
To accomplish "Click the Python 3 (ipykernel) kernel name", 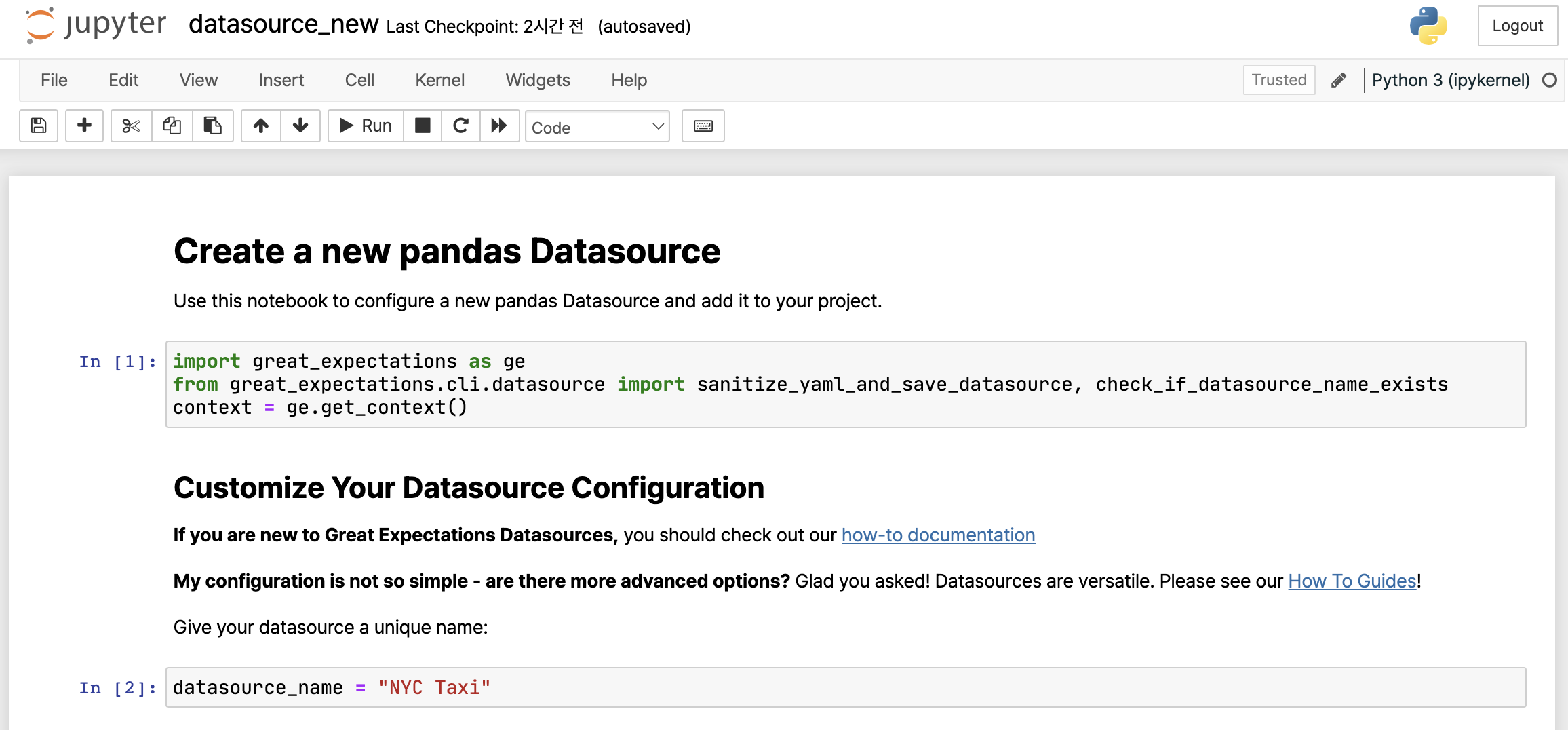I will point(1451,80).
